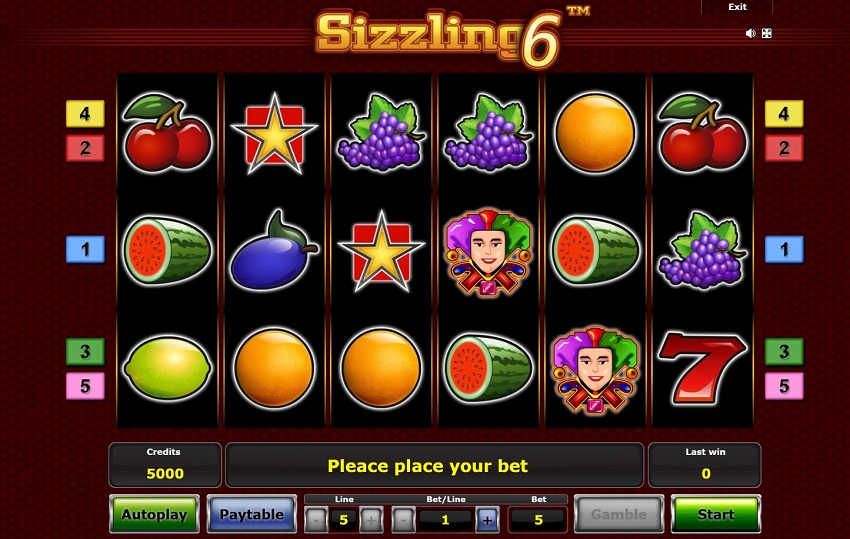The width and height of the screenshot is (850, 539).
Task: Start the spin
Action: (x=716, y=514)
